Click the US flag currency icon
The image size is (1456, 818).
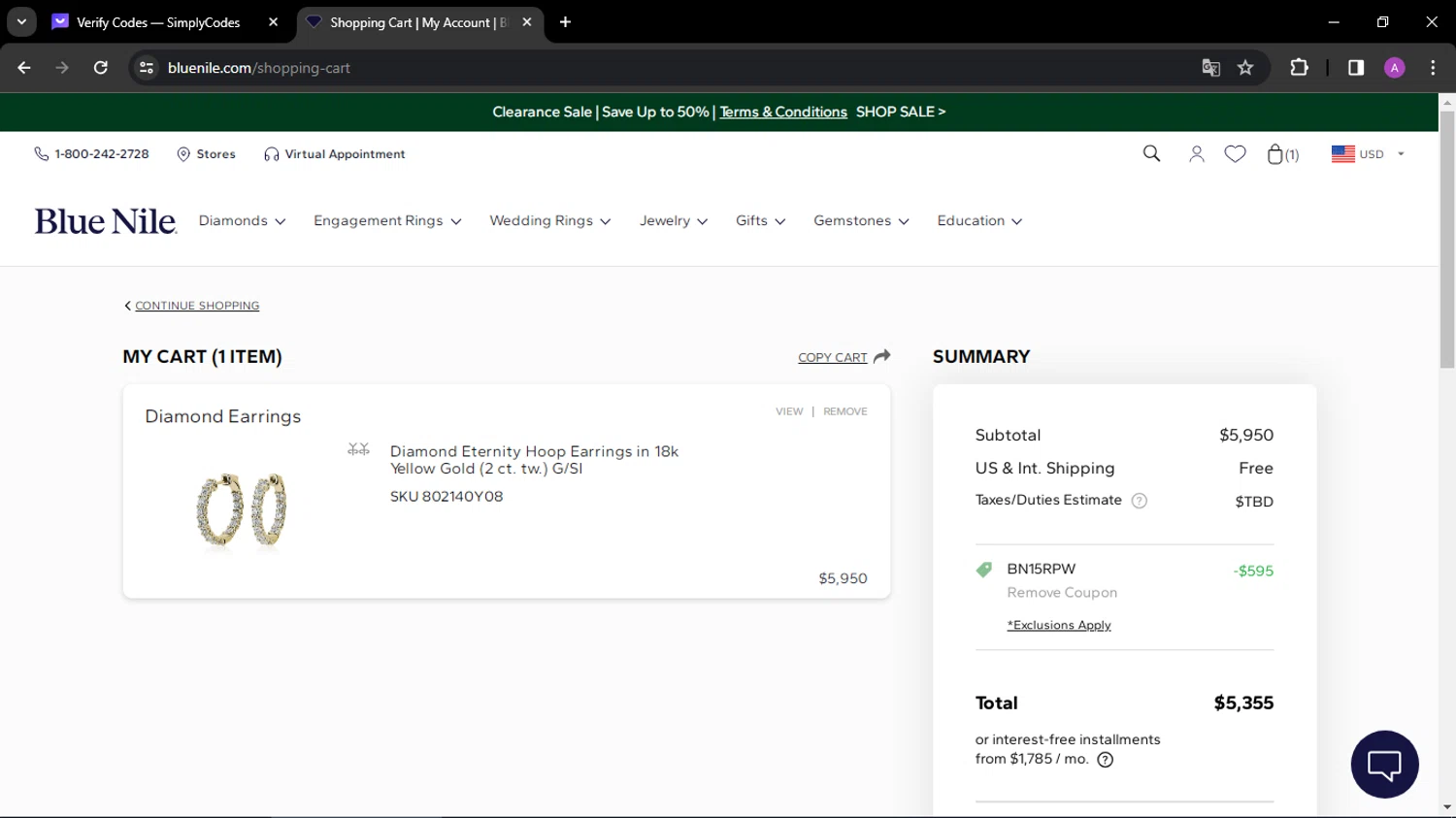(x=1343, y=154)
